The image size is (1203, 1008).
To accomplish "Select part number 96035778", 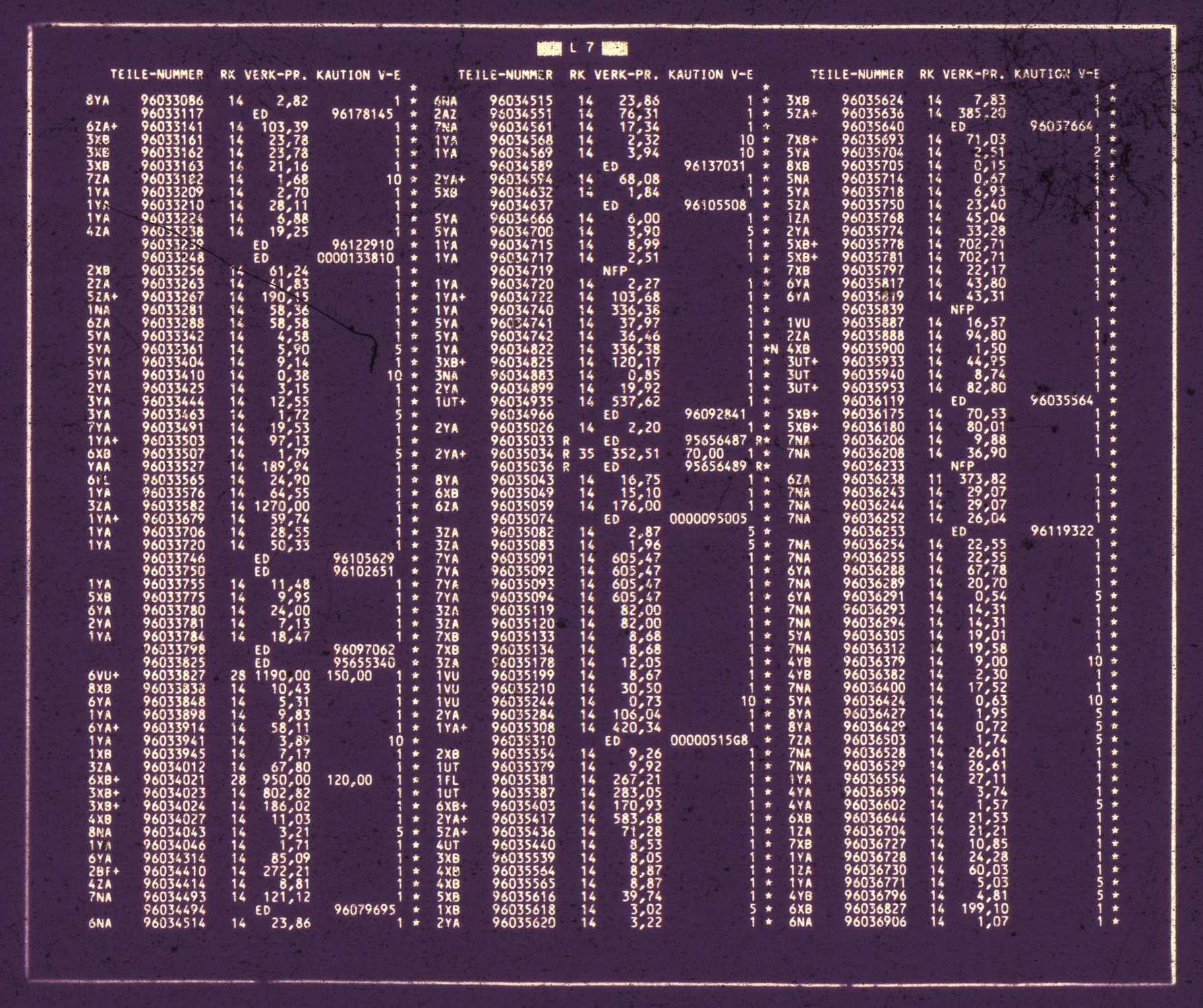I will (x=873, y=245).
